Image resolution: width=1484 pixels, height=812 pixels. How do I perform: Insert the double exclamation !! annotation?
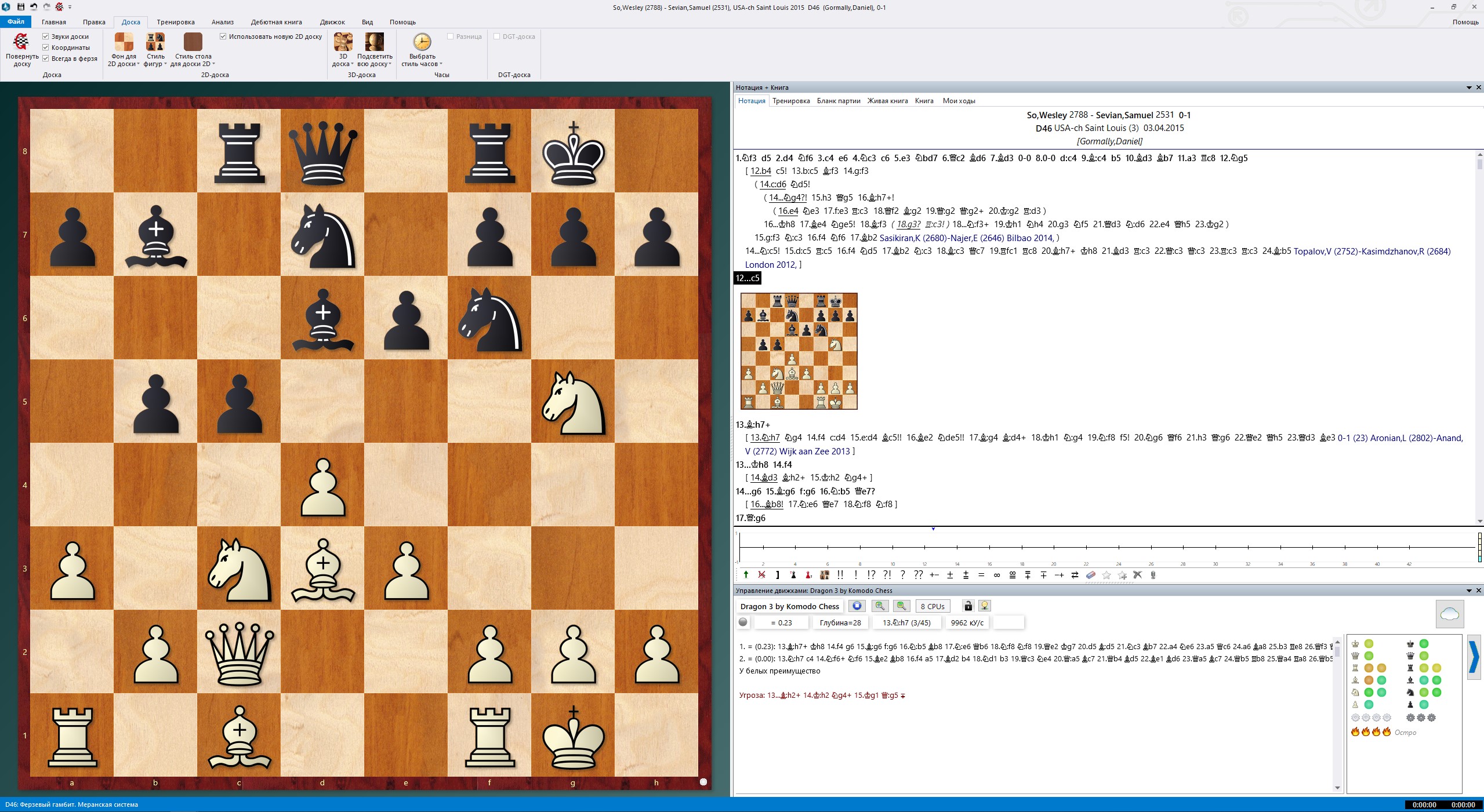click(840, 575)
